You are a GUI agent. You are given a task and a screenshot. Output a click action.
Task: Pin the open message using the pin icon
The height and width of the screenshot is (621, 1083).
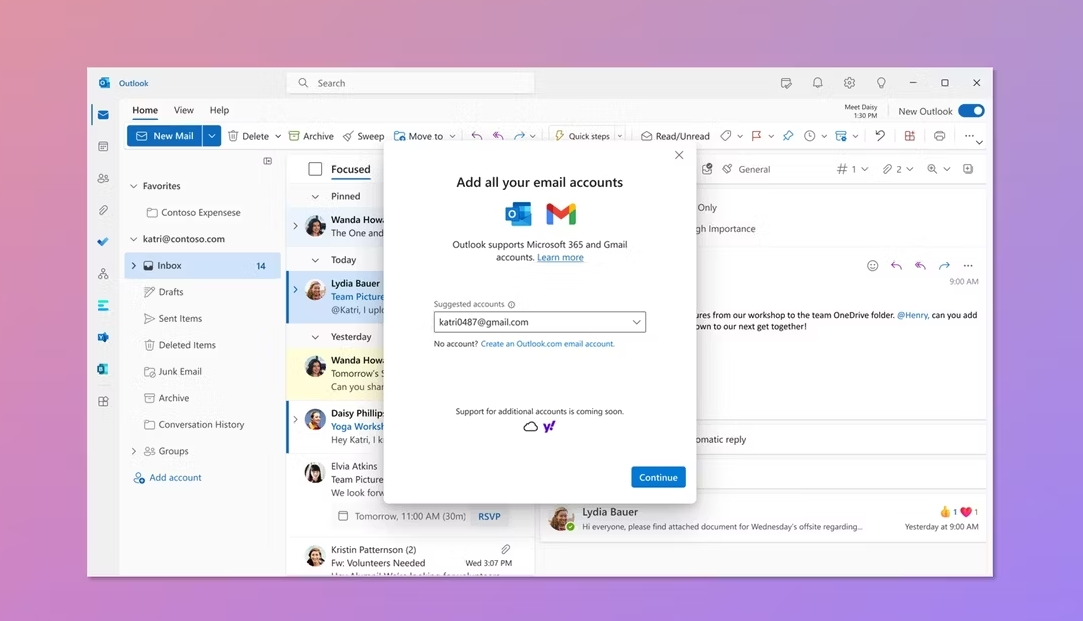click(x=788, y=137)
